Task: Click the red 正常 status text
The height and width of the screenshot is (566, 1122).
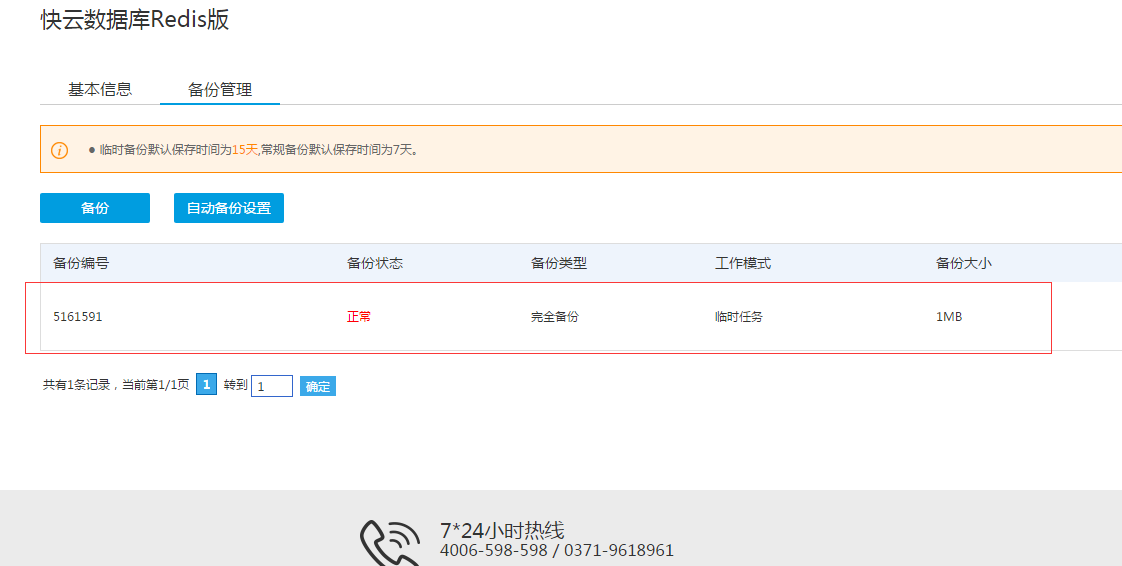Action: coord(359,317)
